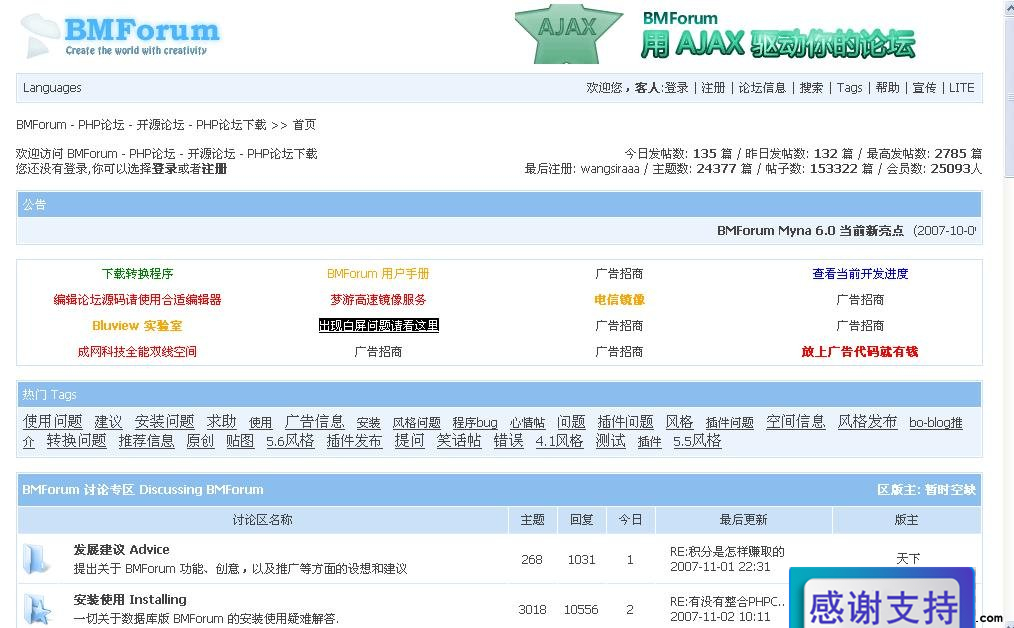Select the 风格问题 tag
Viewport: 1014px width, 628px height.
(416, 423)
